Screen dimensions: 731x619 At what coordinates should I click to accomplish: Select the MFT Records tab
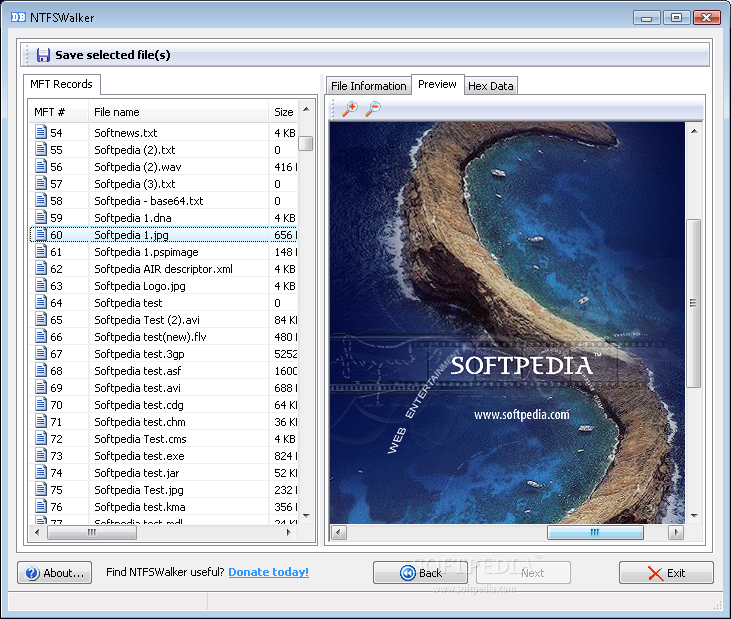[62, 84]
